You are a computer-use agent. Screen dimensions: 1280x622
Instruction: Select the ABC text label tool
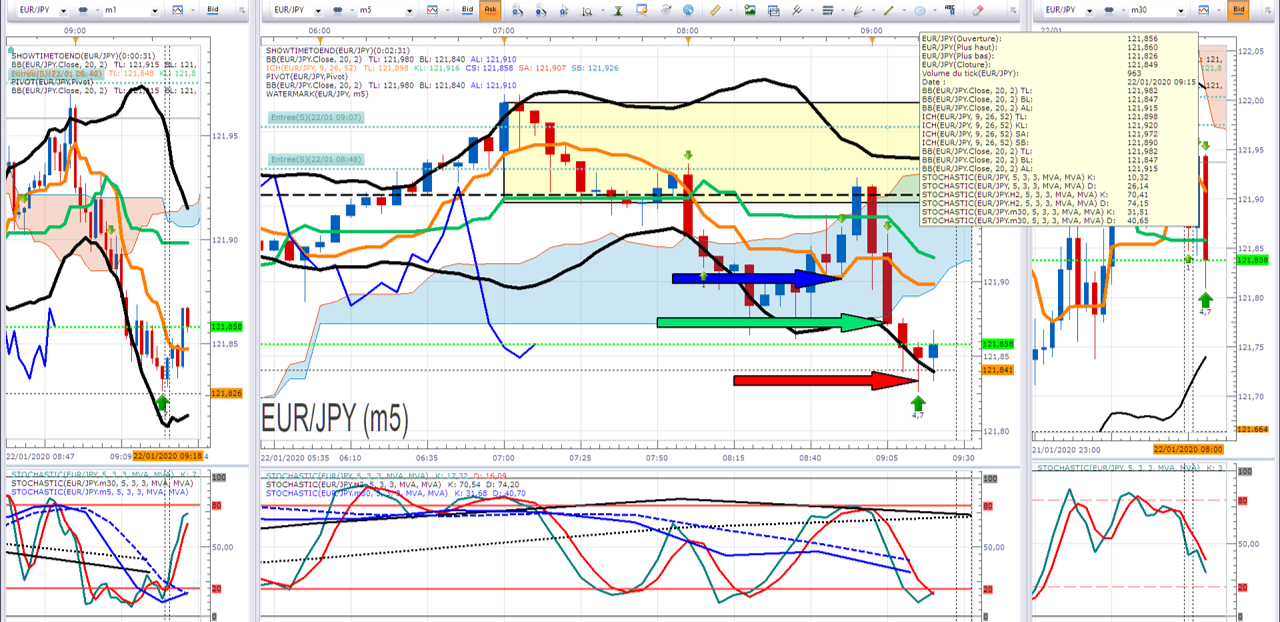tap(950, 10)
